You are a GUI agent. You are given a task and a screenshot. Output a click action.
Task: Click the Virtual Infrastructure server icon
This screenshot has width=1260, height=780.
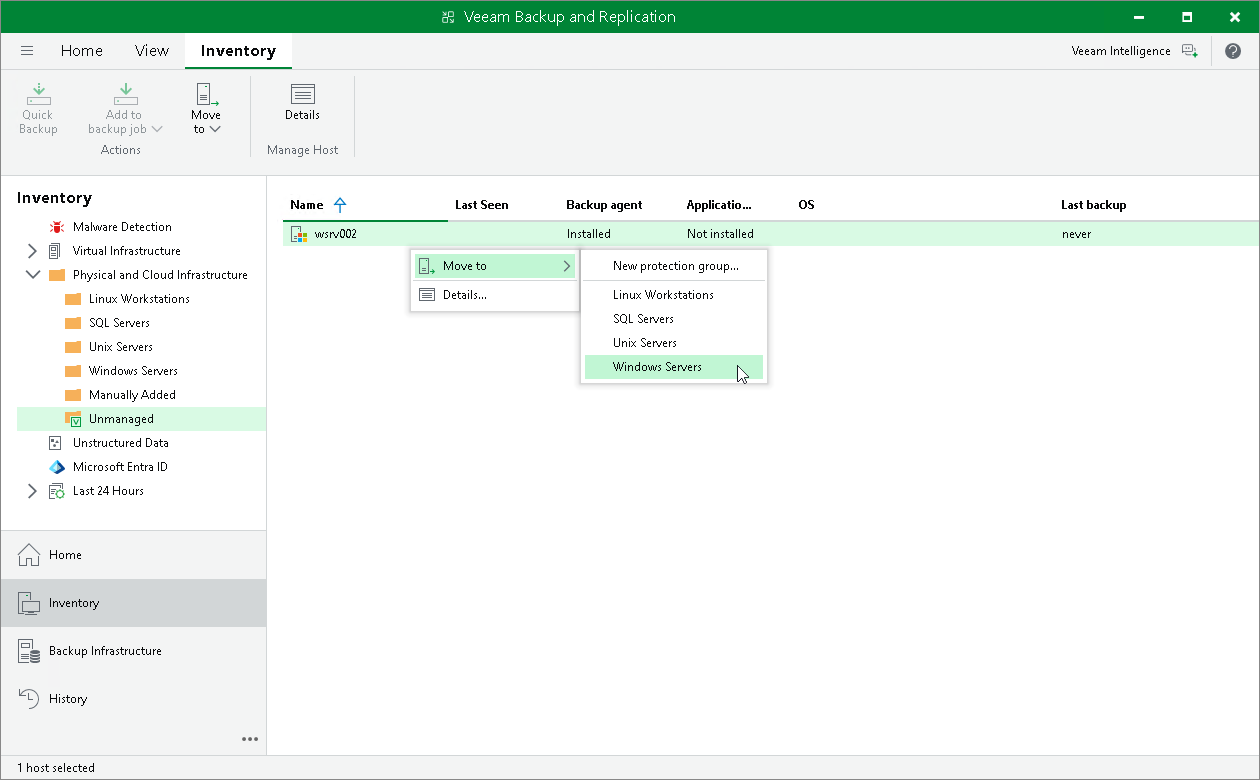(x=55, y=251)
